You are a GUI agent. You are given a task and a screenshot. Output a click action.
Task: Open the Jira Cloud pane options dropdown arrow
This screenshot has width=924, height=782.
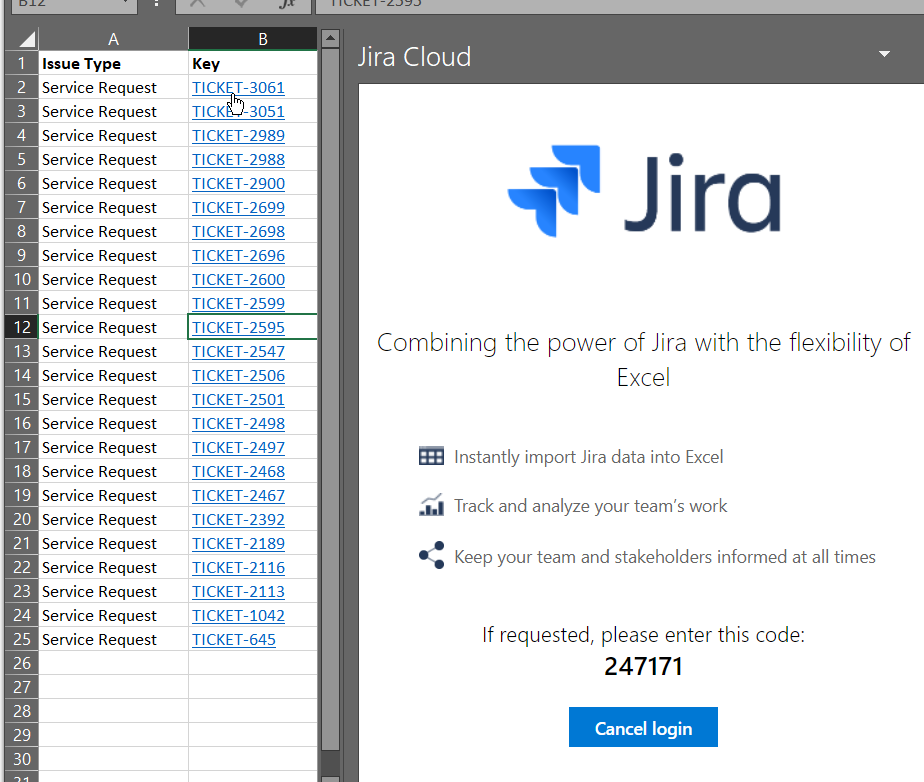click(x=884, y=54)
